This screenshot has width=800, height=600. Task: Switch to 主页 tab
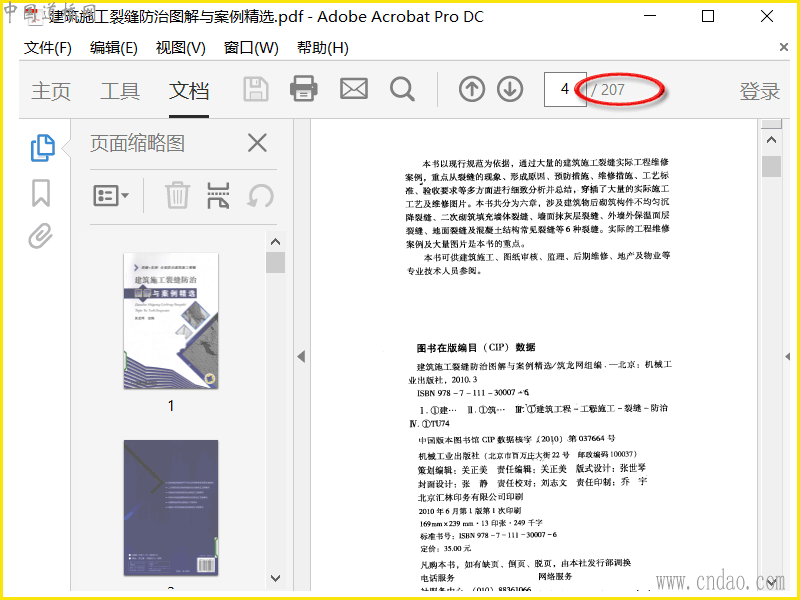point(51,91)
